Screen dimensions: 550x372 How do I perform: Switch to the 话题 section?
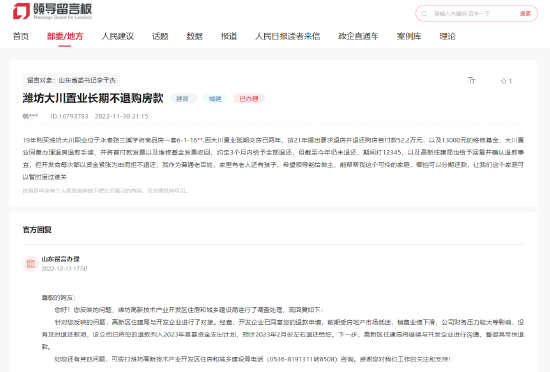pyautogui.click(x=160, y=36)
